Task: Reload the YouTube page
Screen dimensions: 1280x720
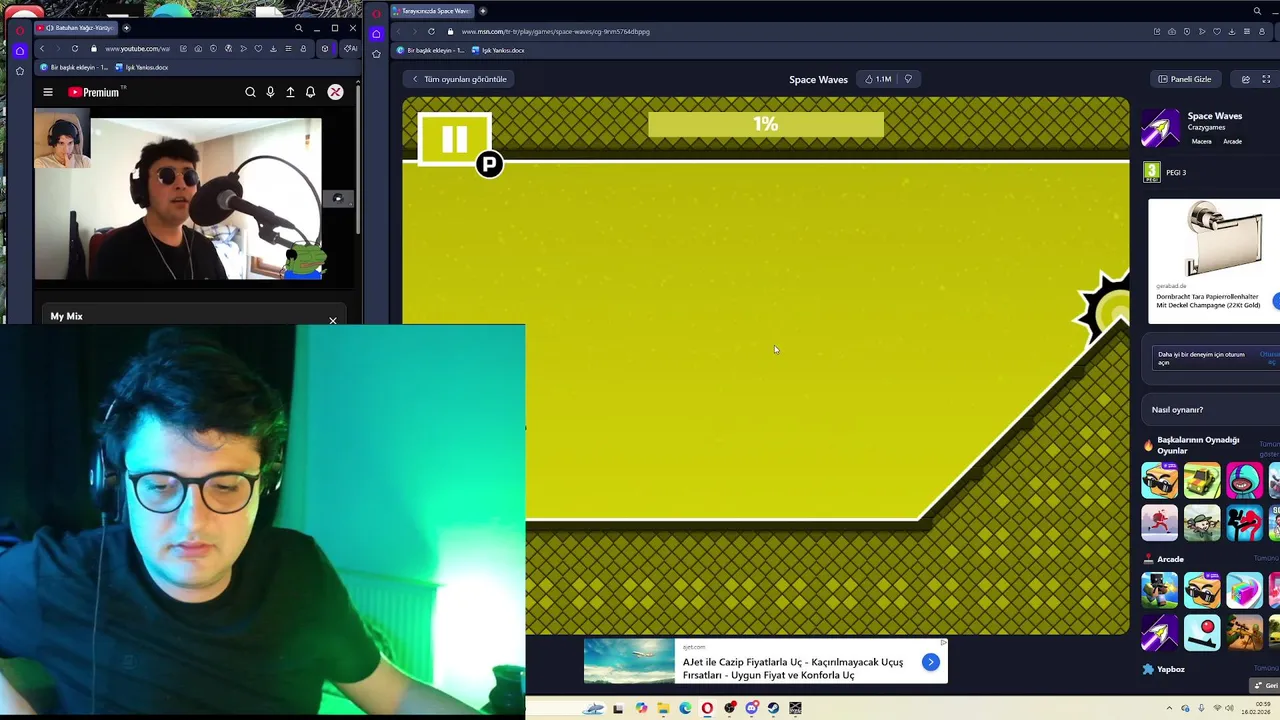Action: pyautogui.click(x=74, y=48)
